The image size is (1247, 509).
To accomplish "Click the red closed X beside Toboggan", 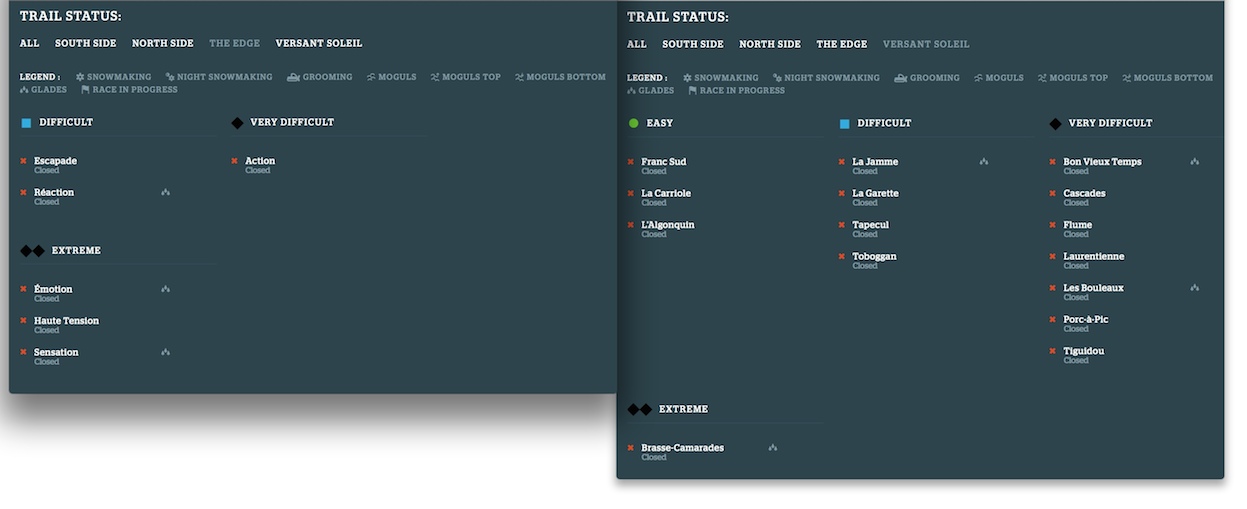I will [x=842, y=257].
